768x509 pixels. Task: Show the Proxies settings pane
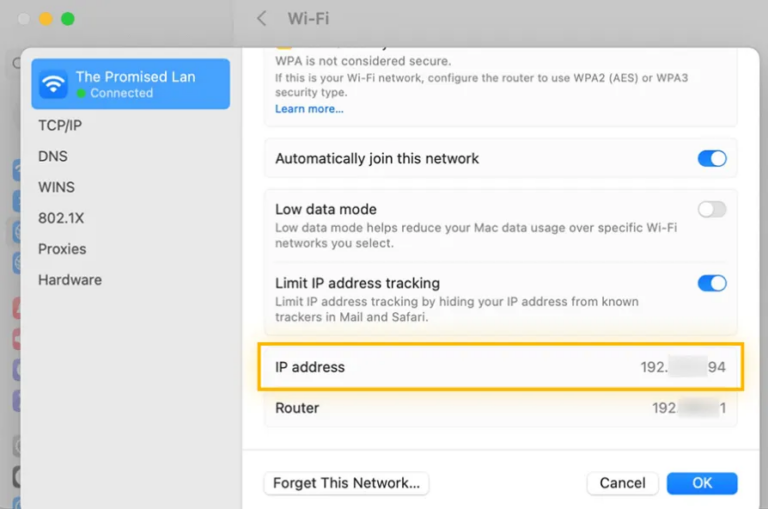[62, 249]
